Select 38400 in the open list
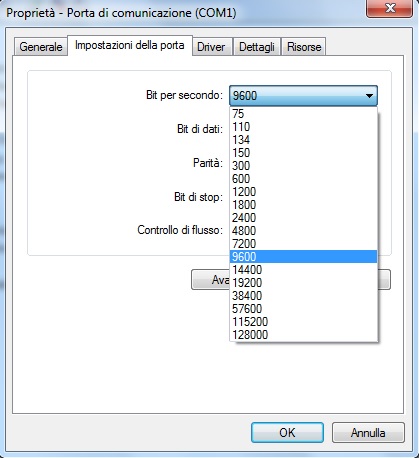The width and height of the screenshot is (419, 458). 304,296
